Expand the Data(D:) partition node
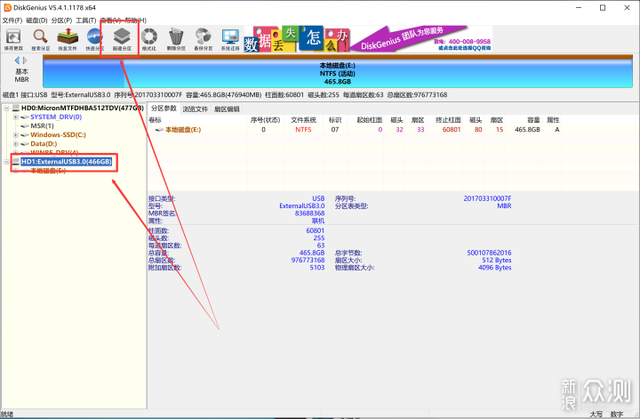This screenshot has width=640, height=419. click(16, 144)
